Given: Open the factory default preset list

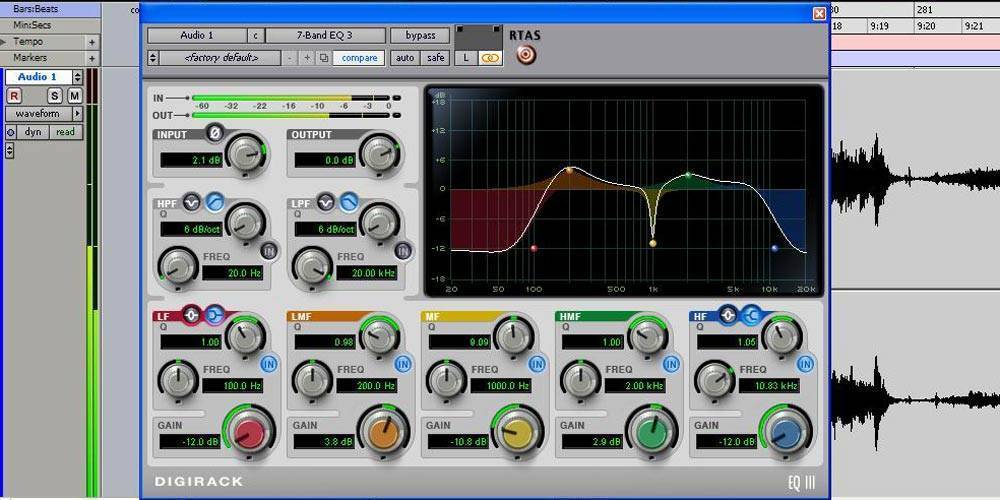Looking at the screenshot, I should tap(221, 57).
